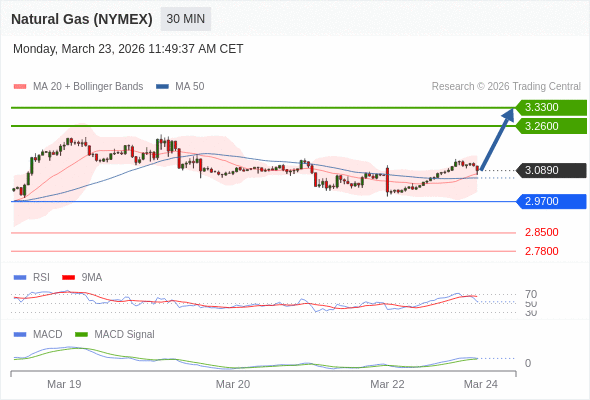Click the 3.0890 current price tag
The image size is (590, 400).
point(551,170)
